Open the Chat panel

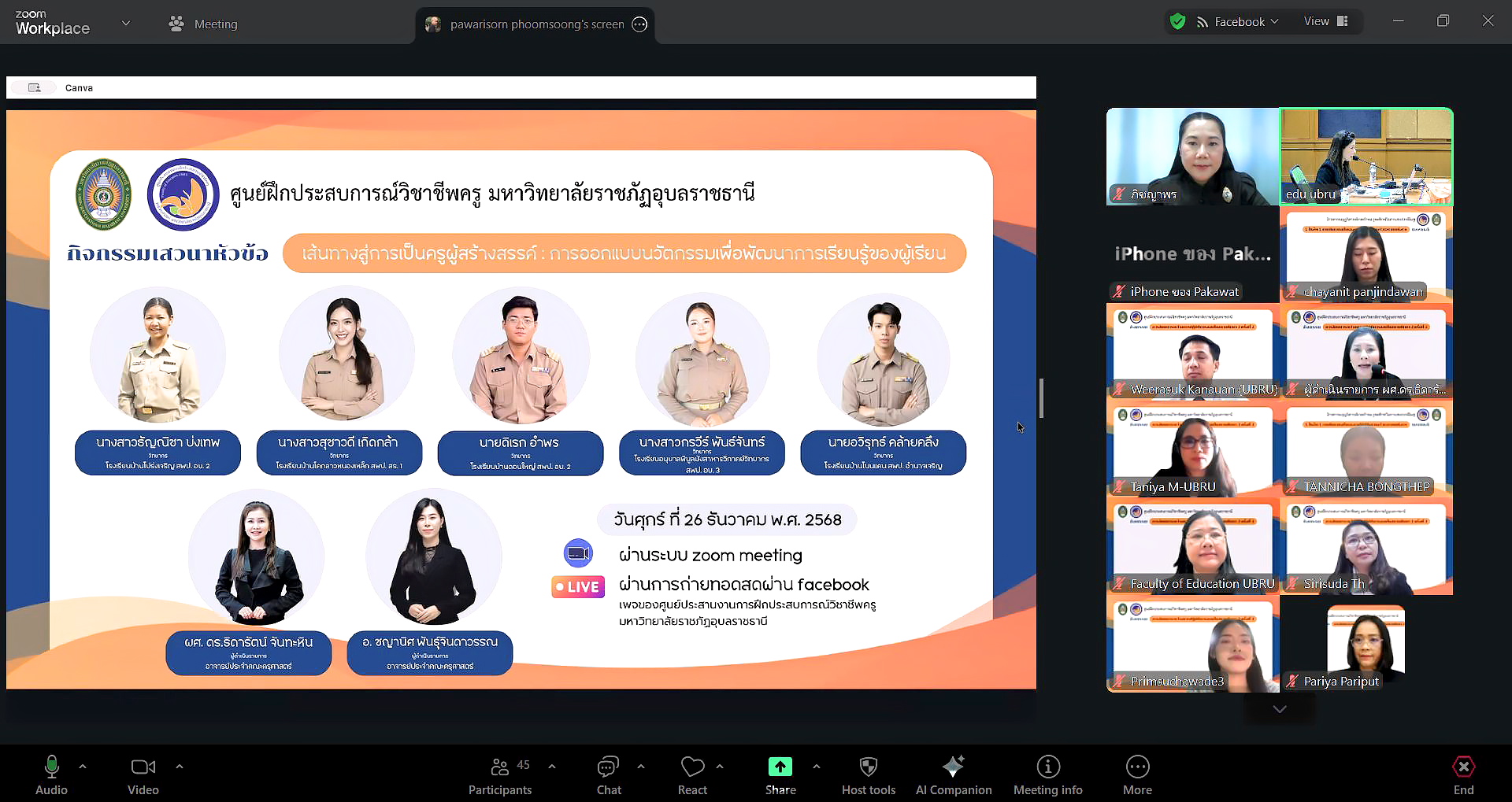click(608, 775)
